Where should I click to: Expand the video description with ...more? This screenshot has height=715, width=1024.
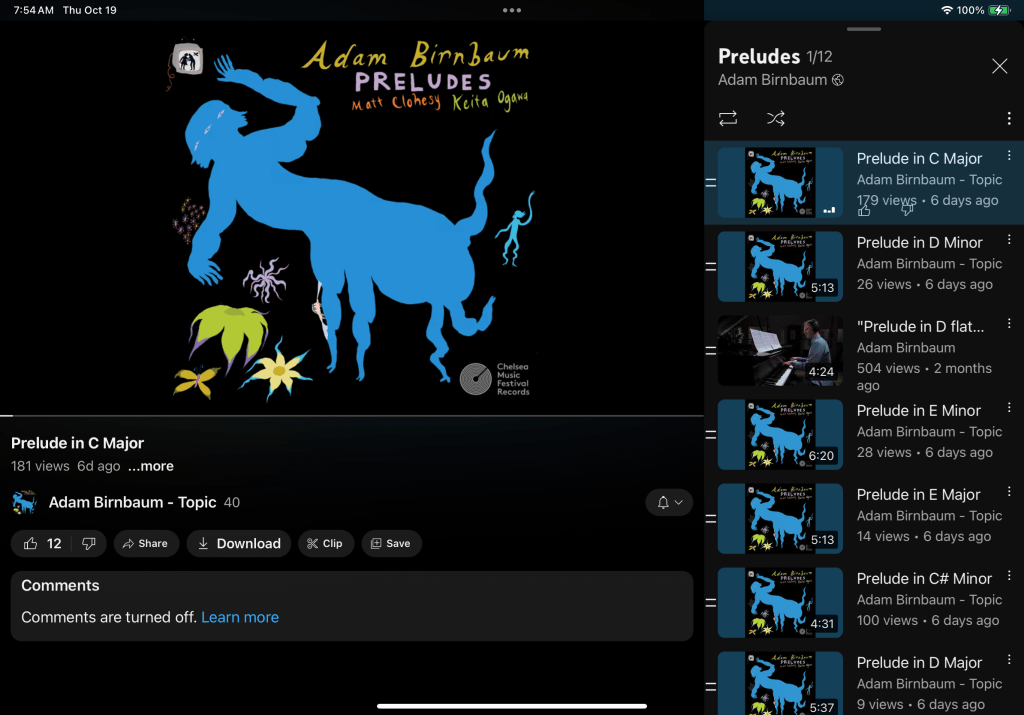click(x=150, y=466)
